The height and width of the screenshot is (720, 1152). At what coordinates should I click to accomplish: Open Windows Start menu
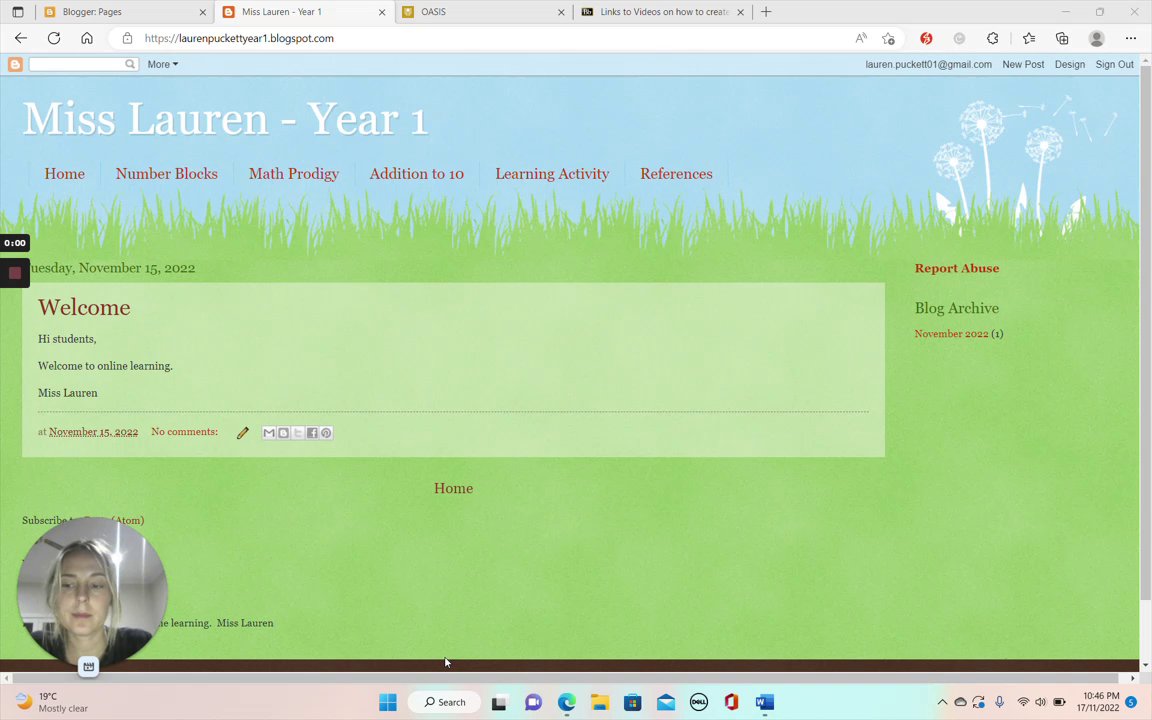coord(388,702)
